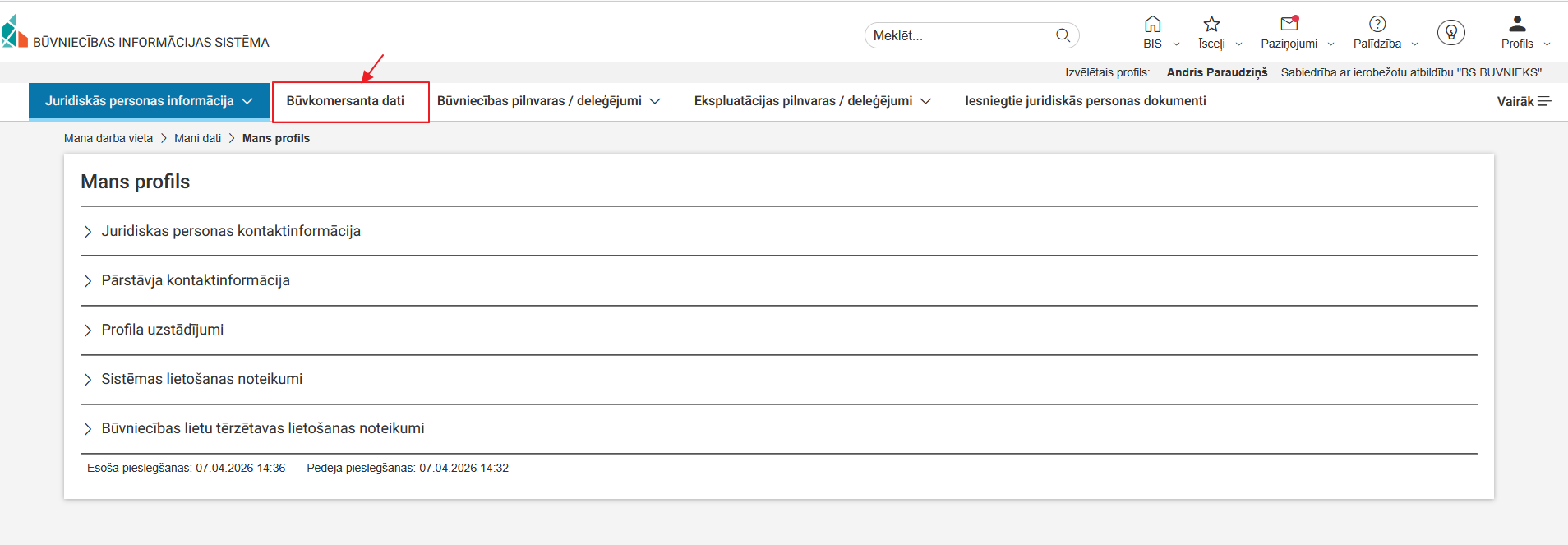
Task: Open the Profils user icon
Action: [x=1517, y=25]
